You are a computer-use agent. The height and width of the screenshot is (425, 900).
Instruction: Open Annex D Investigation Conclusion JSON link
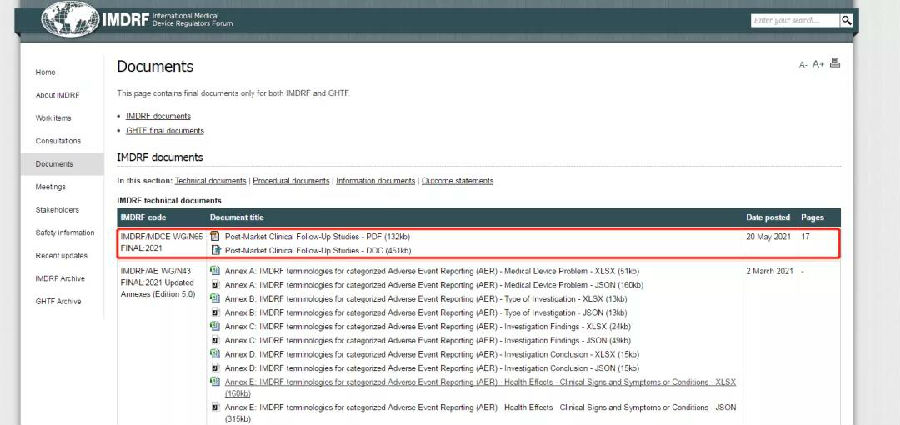coord(432,368)
